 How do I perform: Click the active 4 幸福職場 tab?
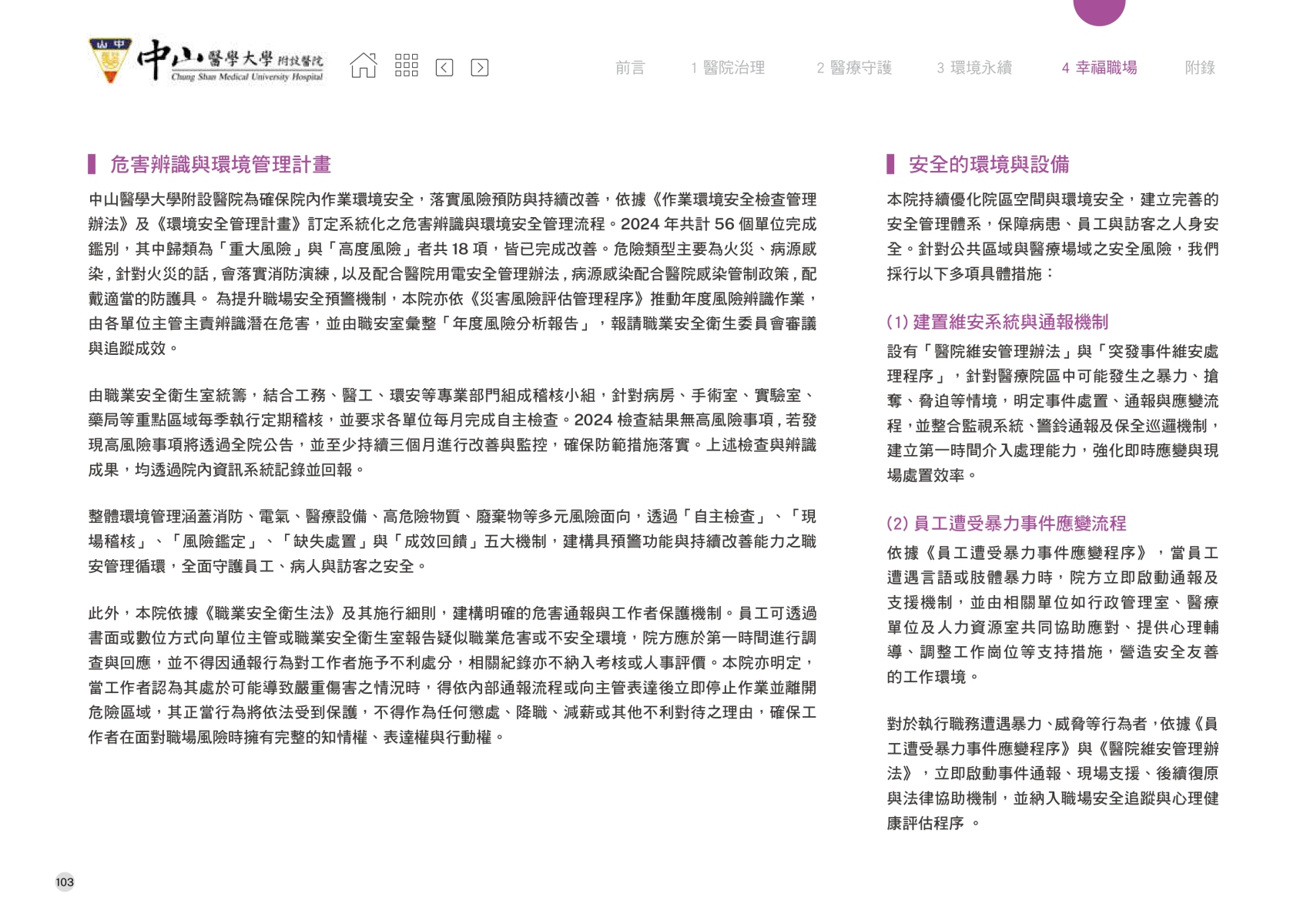1099,68
